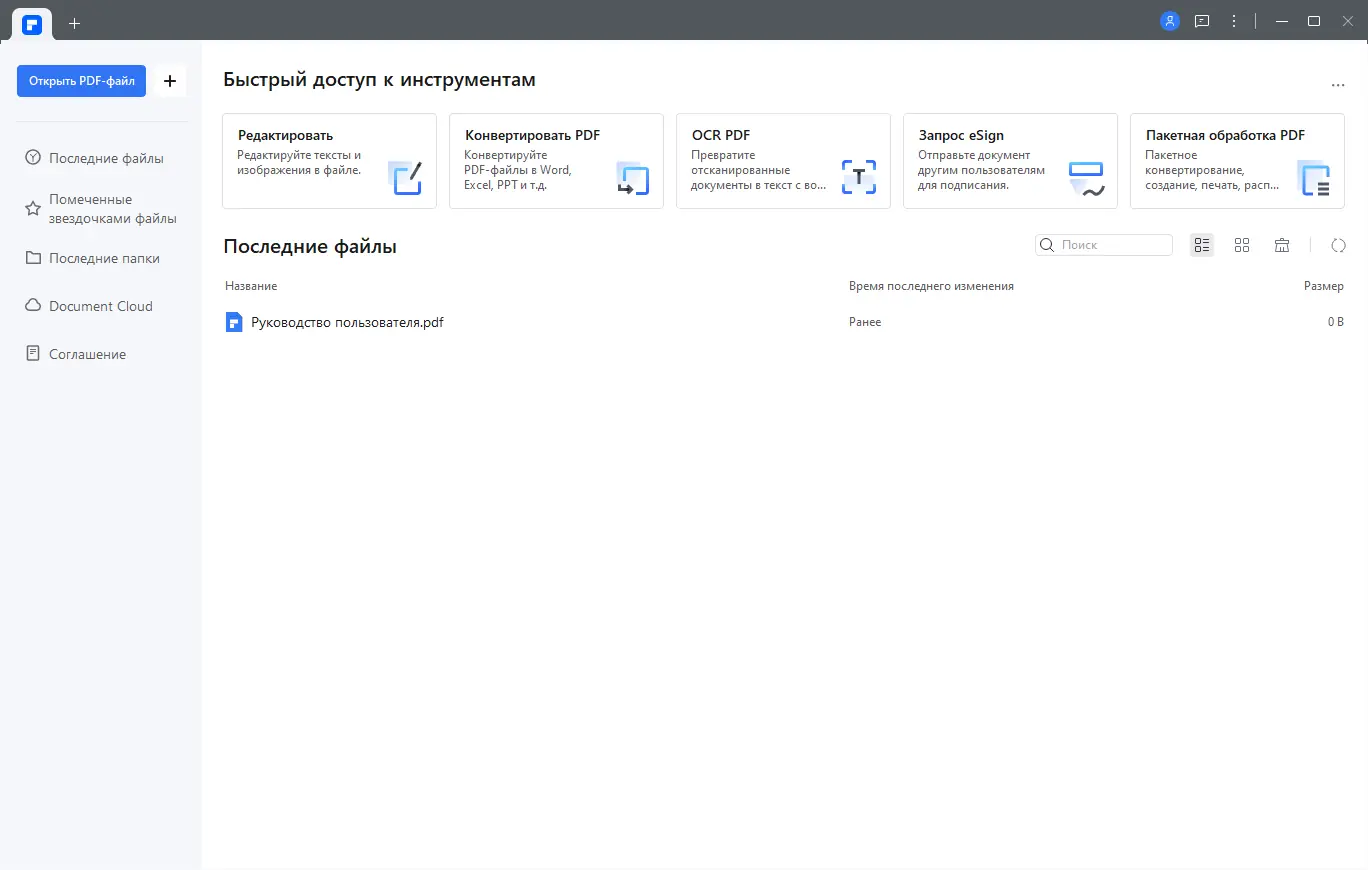Screen dimensions: 1368x870
Task: Open the plus menu next to Открыть PDF-файл
Action: tap(169, 81)
